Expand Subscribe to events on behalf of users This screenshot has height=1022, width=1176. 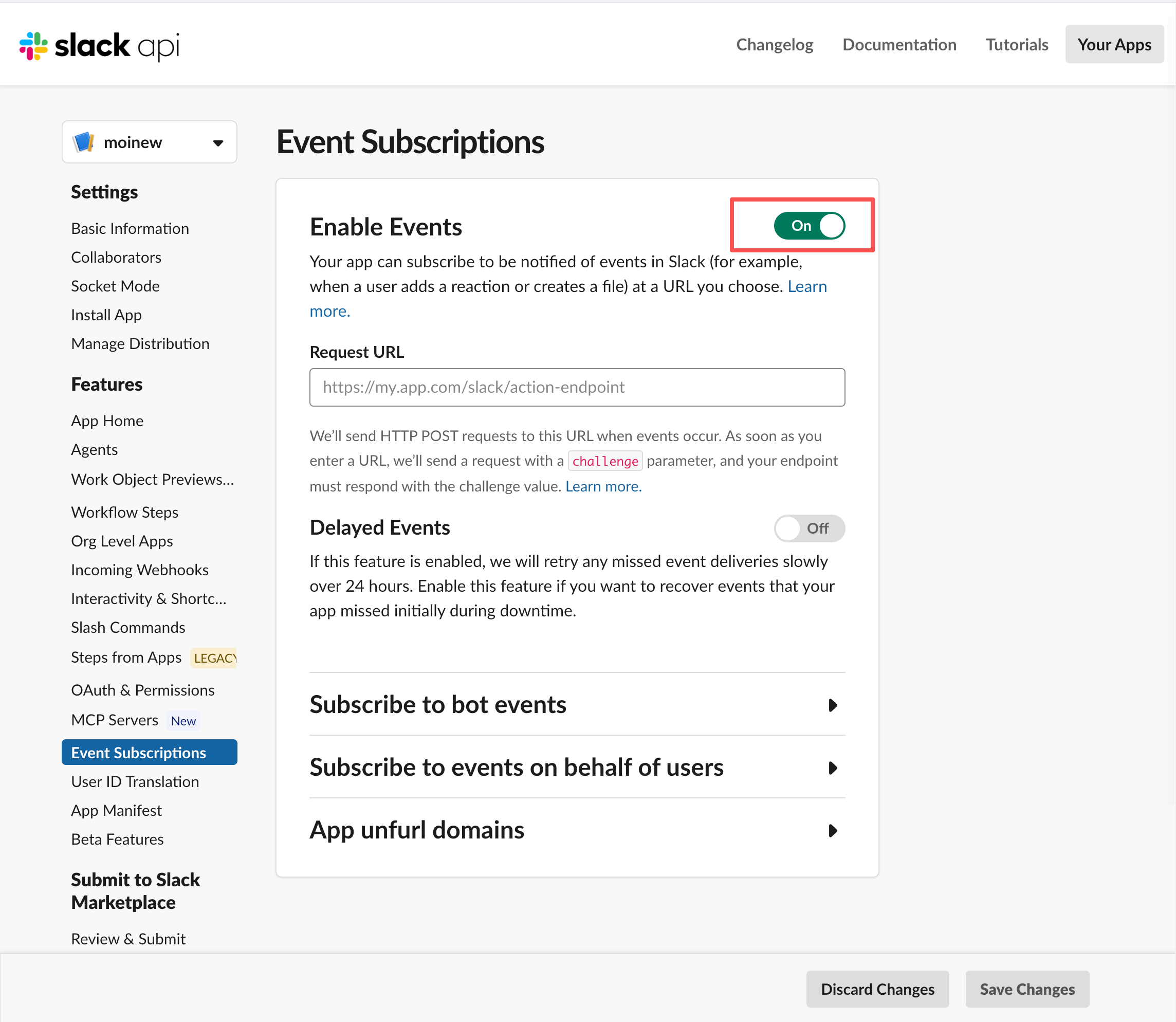[x=577, y=767]
